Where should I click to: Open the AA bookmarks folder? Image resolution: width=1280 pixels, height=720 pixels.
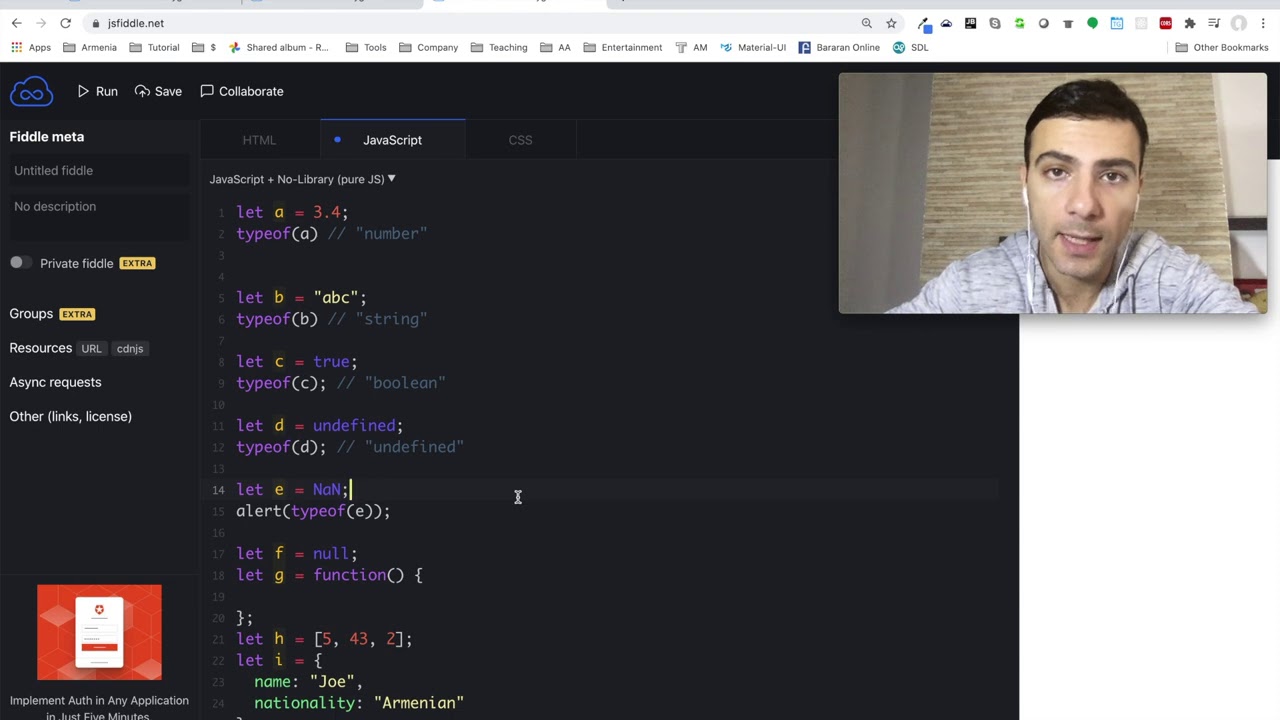pos(555,47)
